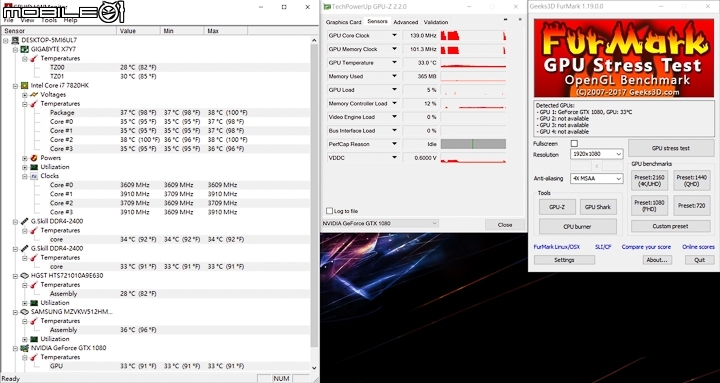720x383 pixels.
Task: Open the GPU Memory Clock sensor dropdown
Action: pyautogui.click(x=394, y=49)
